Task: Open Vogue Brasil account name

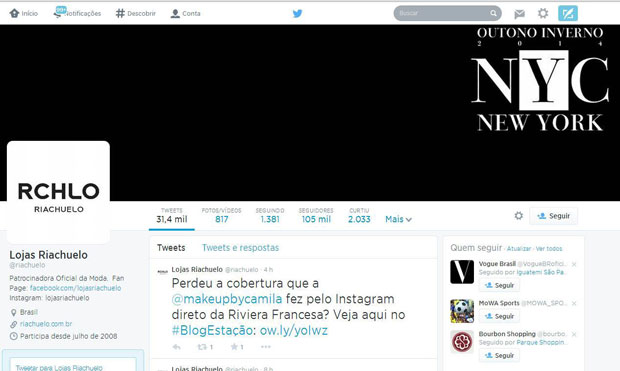Action: click(497, 264)
